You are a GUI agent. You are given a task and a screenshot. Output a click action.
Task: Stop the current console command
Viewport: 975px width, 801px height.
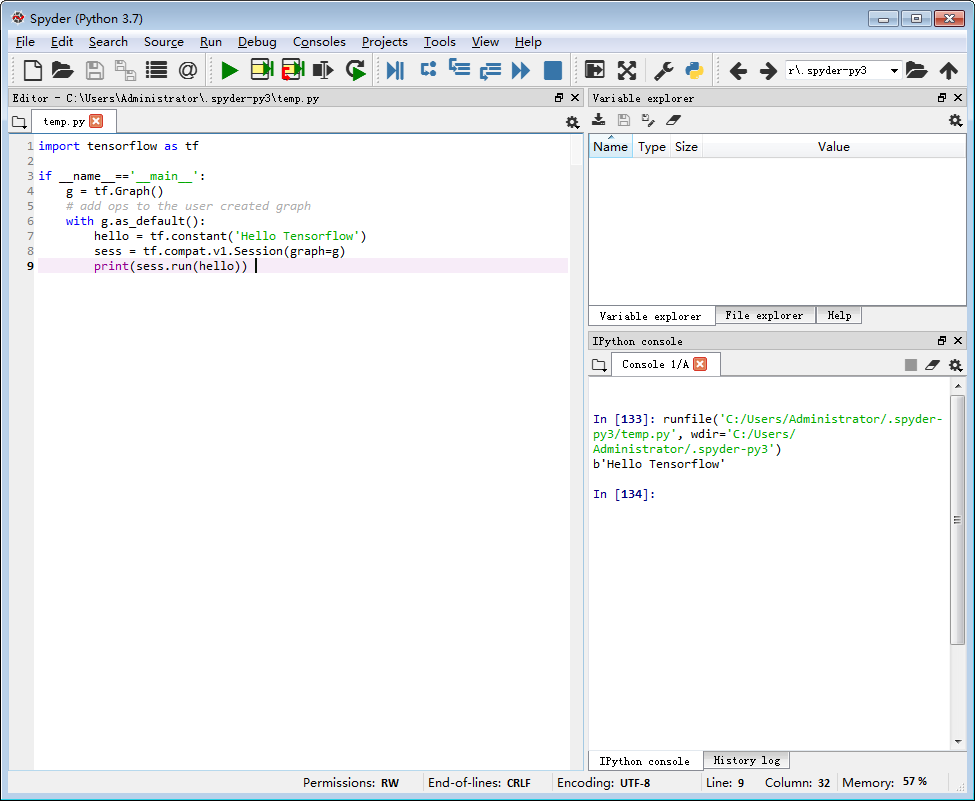[x=911, y=365]
